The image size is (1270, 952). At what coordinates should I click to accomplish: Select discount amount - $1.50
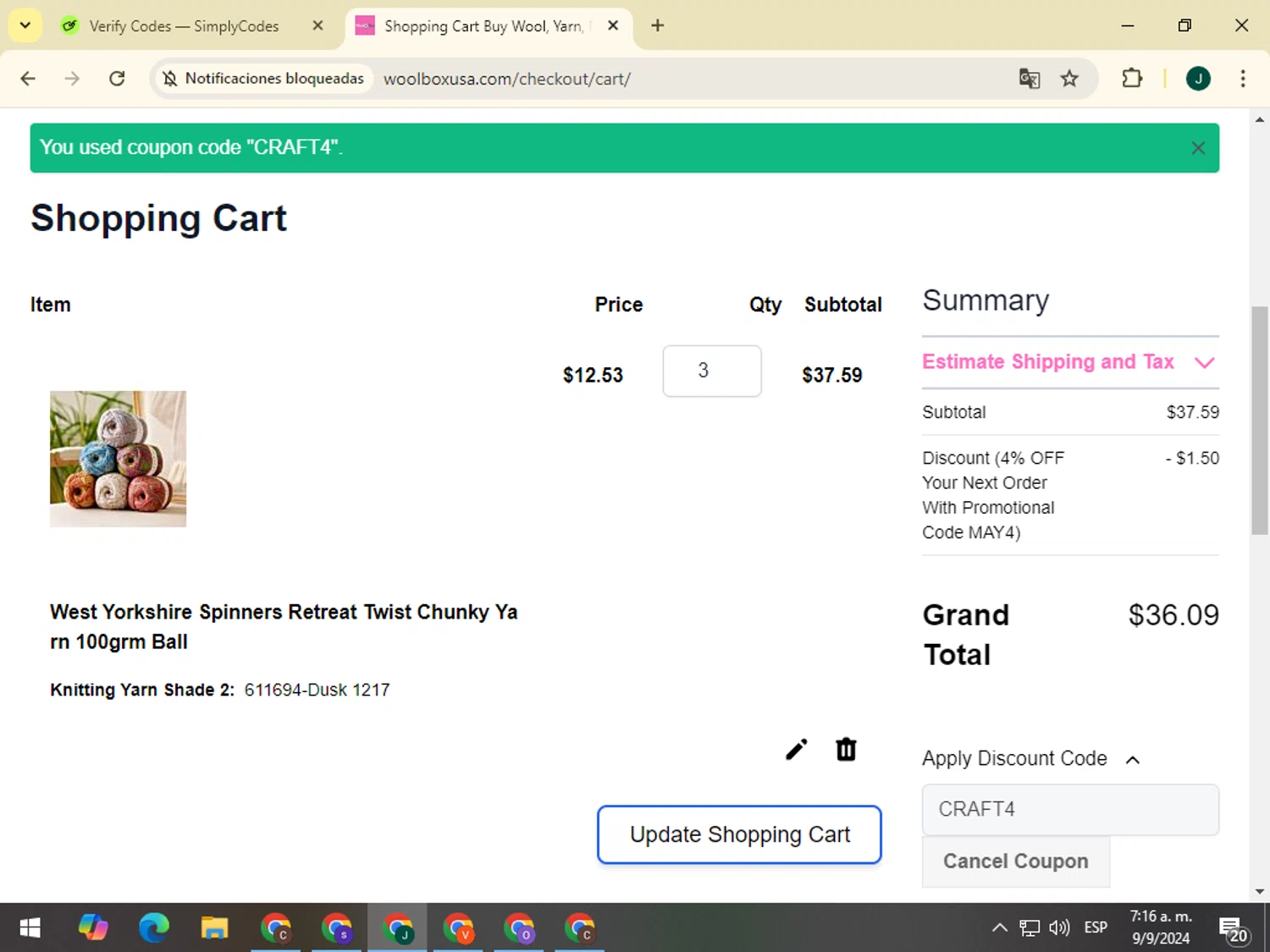(1192, 459)
